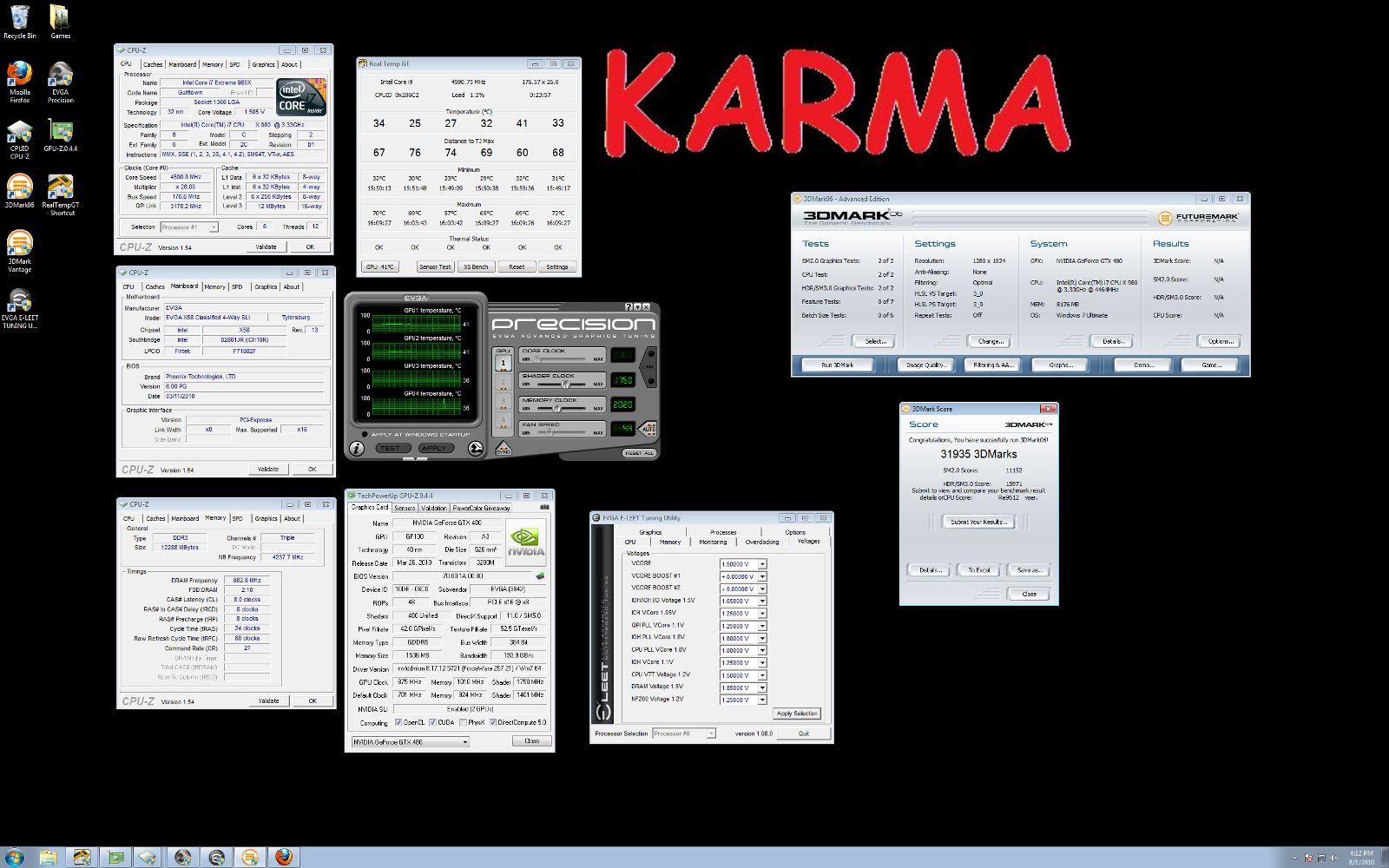Click the info icon in EVGA Precision
The height and width of the screenshot is (868, 1389).
tap(356, 448)
